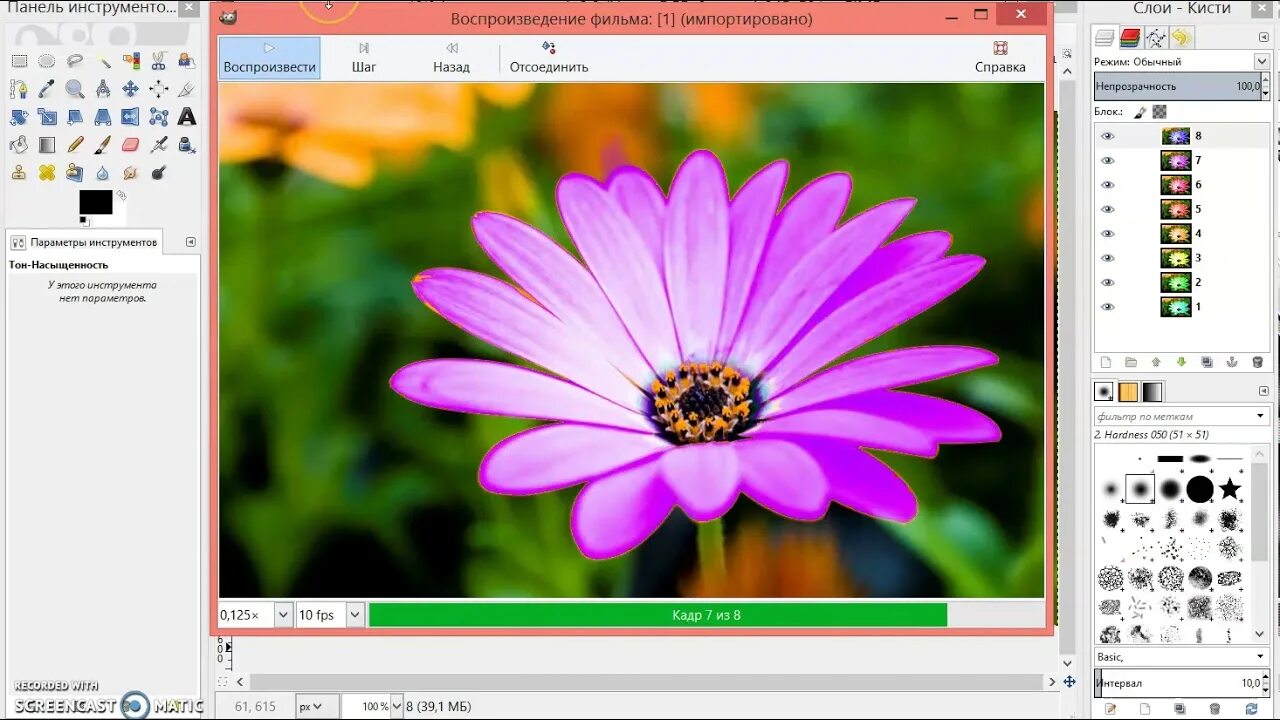1280x720 pixels.
Task: Open the 100% zoom dropdown in status bar
Action: [396, 706]
